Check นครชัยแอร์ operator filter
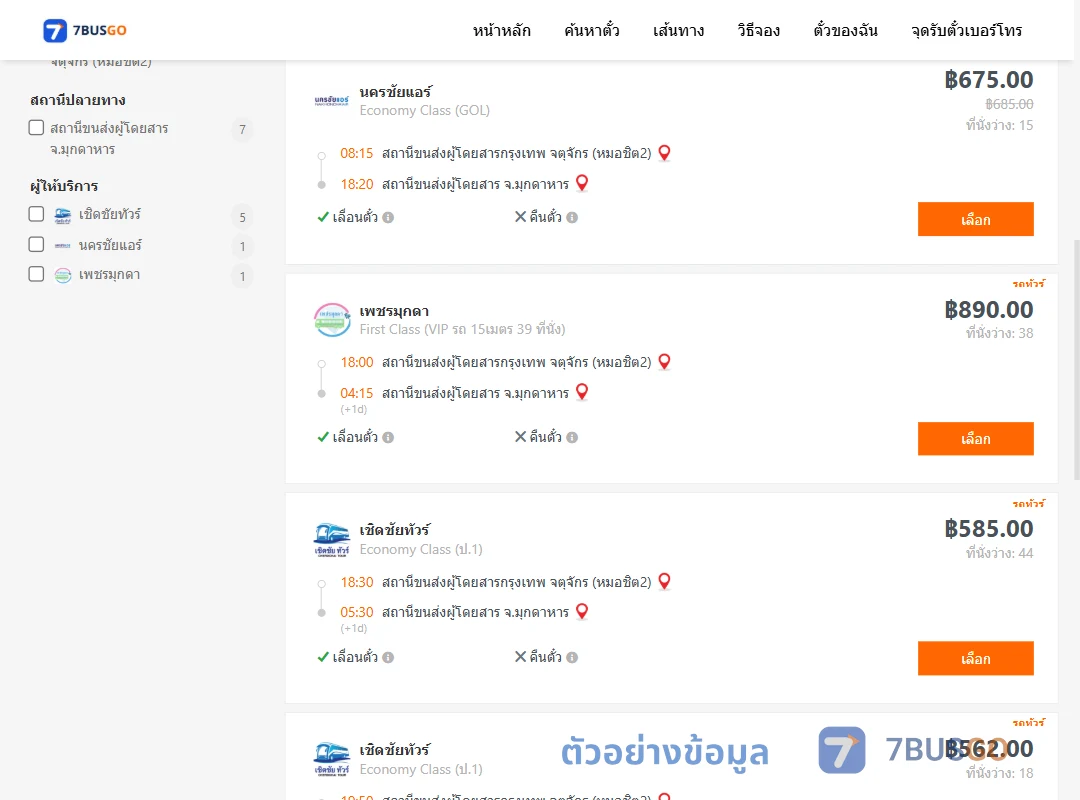Screen dimensions: 1080x800 click(x=37, y=244)
